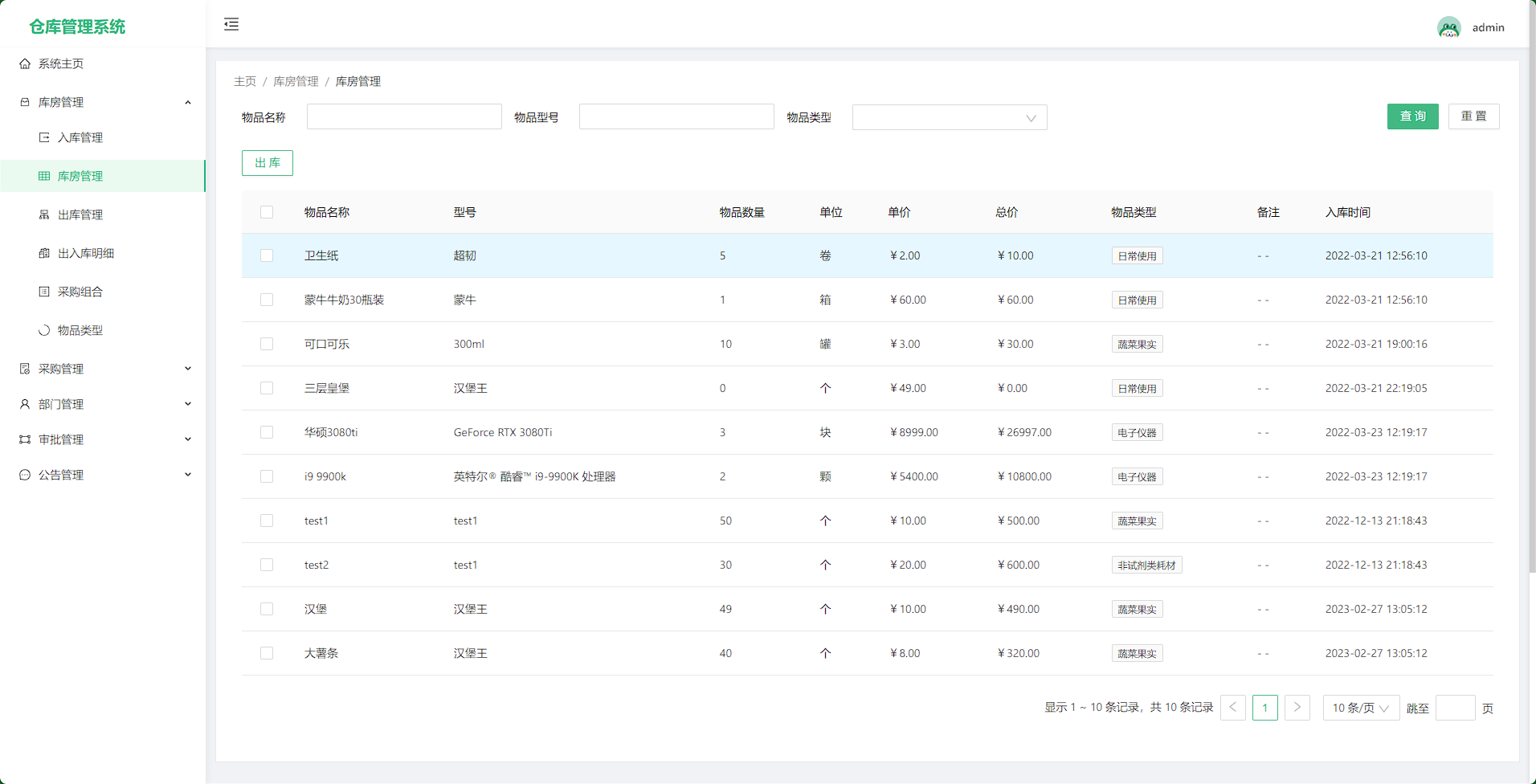Click the 出库管理 icon in sidebar
This screenshot has height=784, width=1536.
(x=44, y=214)
